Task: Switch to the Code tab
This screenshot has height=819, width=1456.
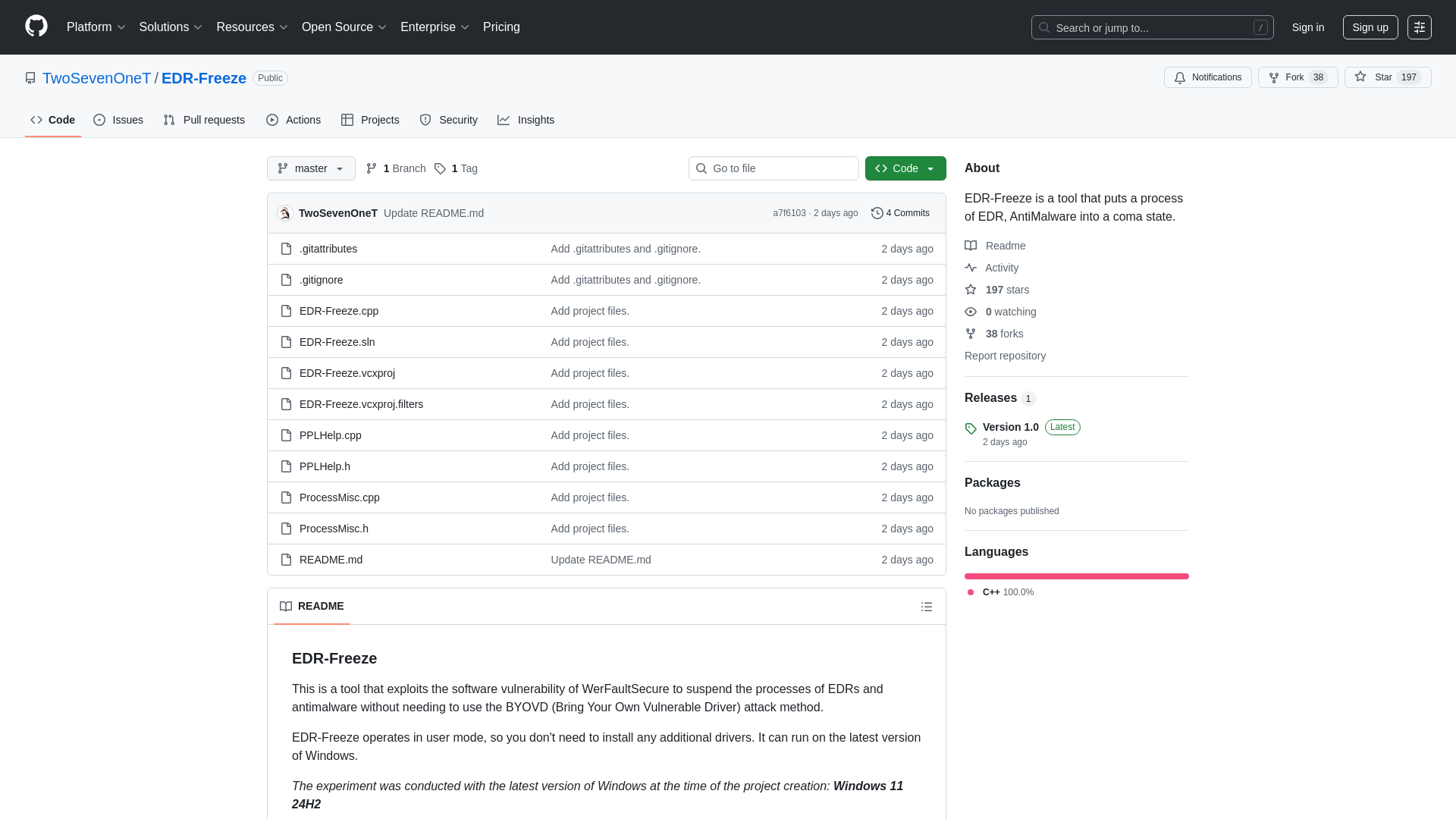Action: point(53,120)
